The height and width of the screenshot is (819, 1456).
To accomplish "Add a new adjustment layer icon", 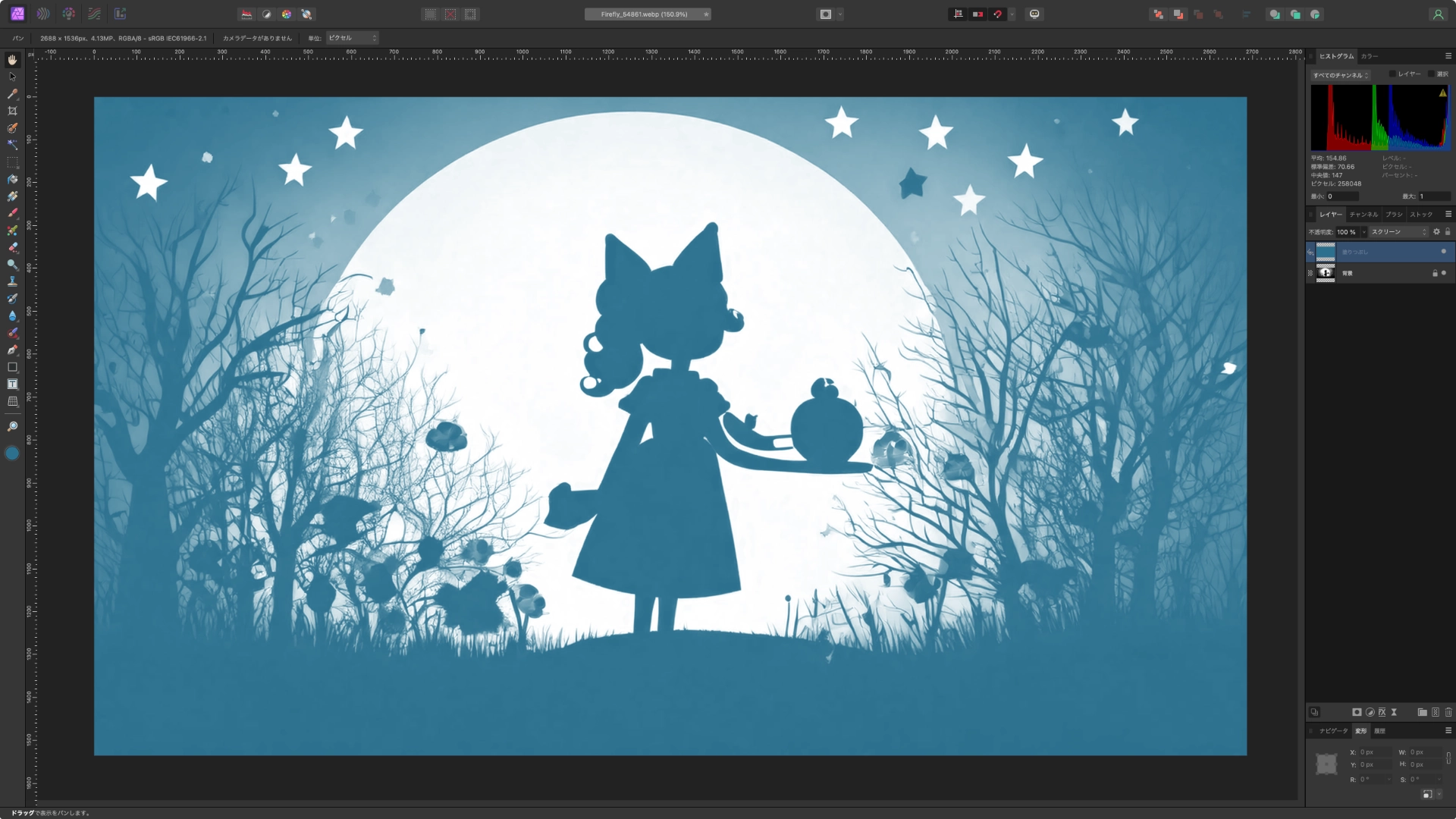I will click(1370, 712).
